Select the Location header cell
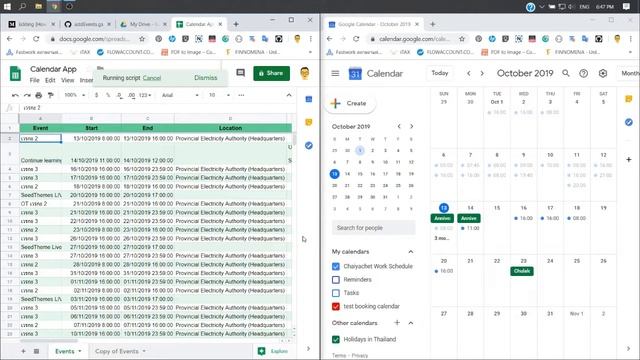 tap(230, 128)
